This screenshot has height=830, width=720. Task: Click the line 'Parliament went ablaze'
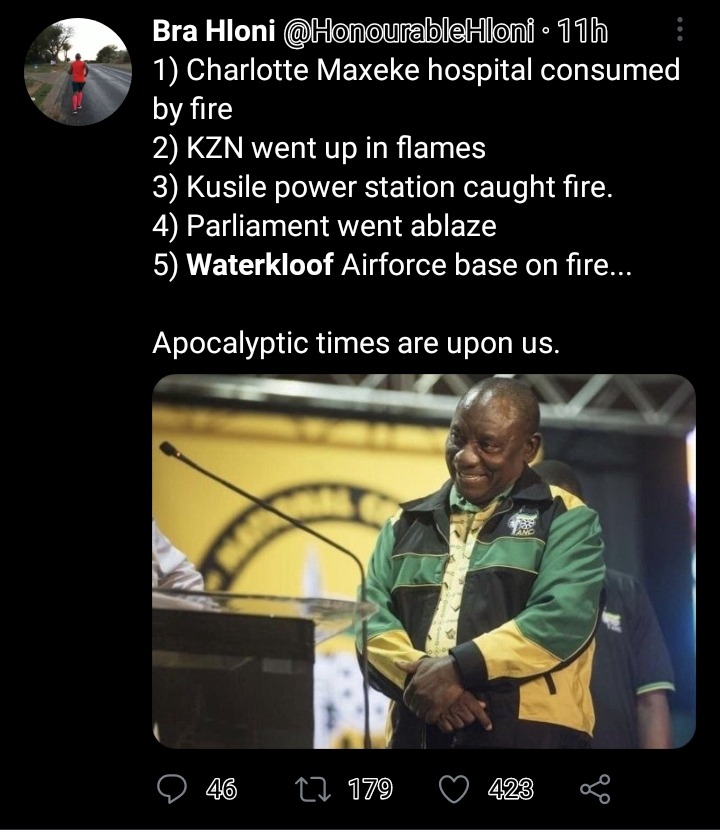[325, 226]
